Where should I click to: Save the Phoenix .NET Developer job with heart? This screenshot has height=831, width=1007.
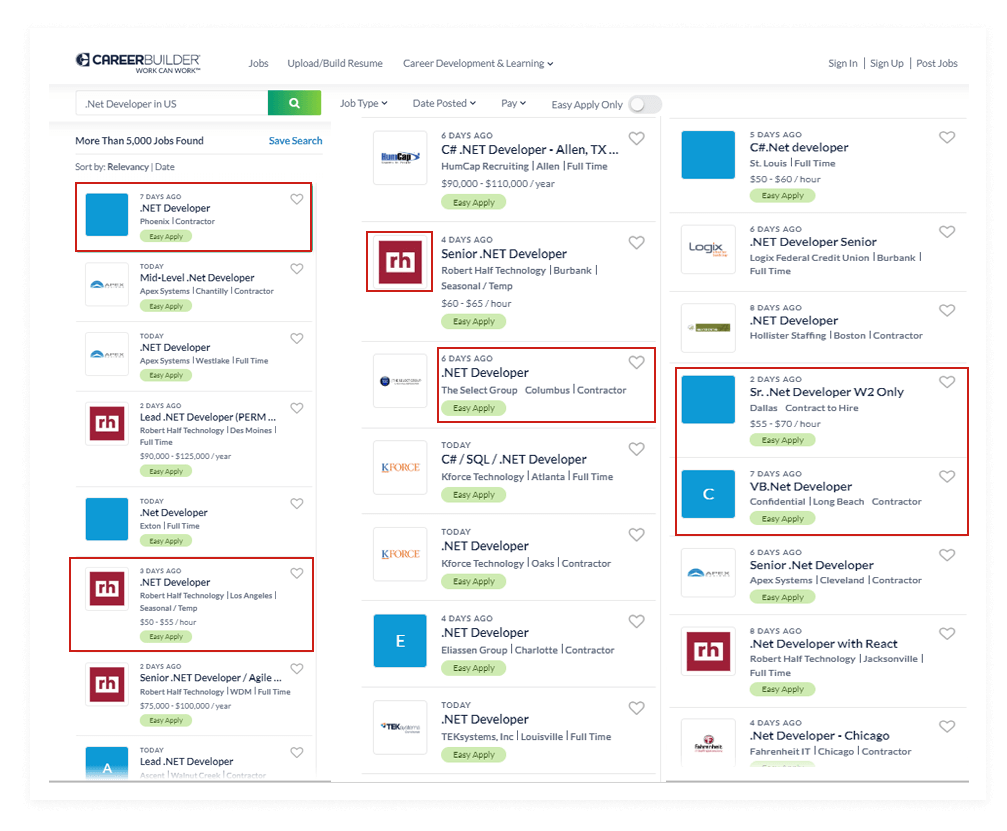coord(297,199)
